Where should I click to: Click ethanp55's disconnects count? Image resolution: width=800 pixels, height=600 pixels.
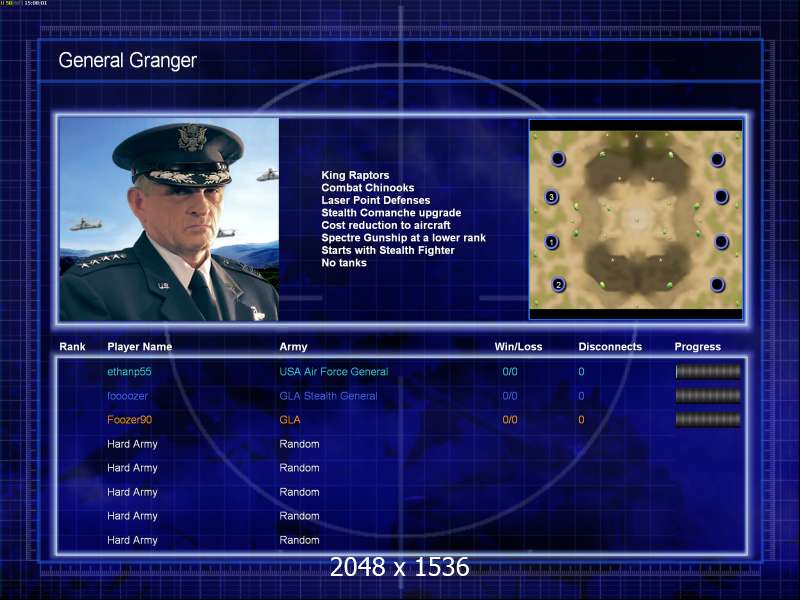tap(581, 372)
